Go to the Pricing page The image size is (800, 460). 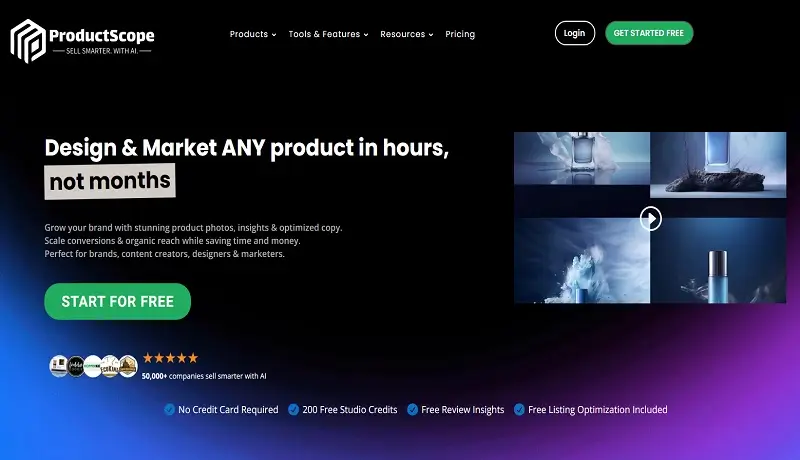tap(460, 34)
